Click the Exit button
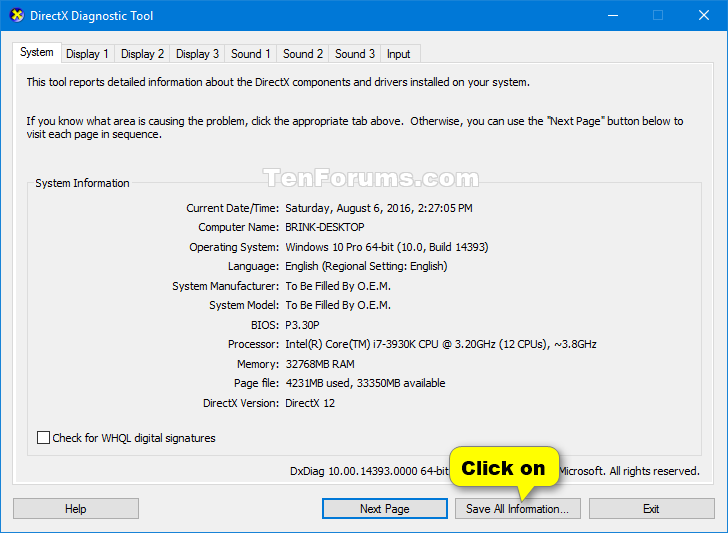This screenshot has width=728, height=533. [x=651, y=509]
